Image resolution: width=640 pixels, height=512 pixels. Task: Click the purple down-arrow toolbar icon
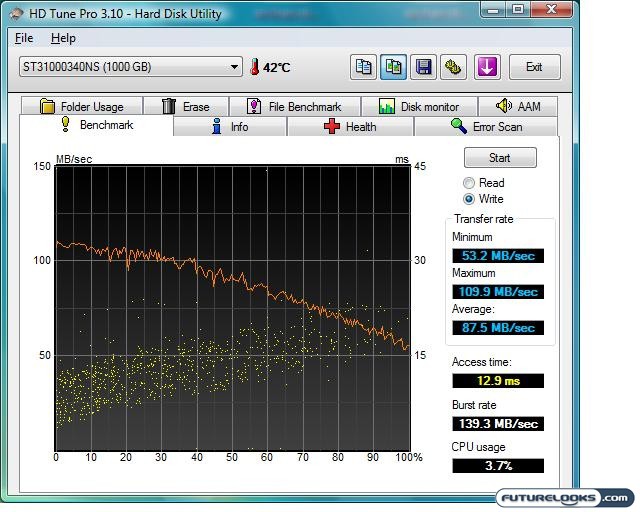click(487, 67)
